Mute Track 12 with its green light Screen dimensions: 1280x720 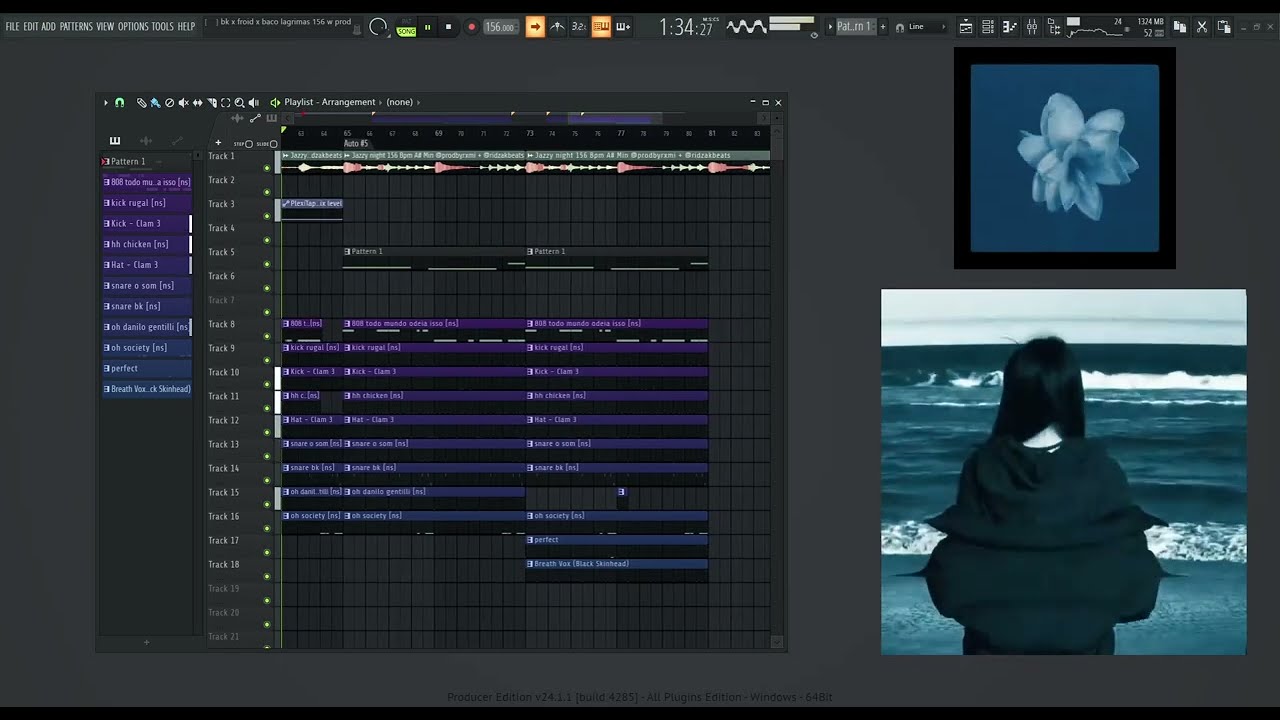[x=267, y=432]
